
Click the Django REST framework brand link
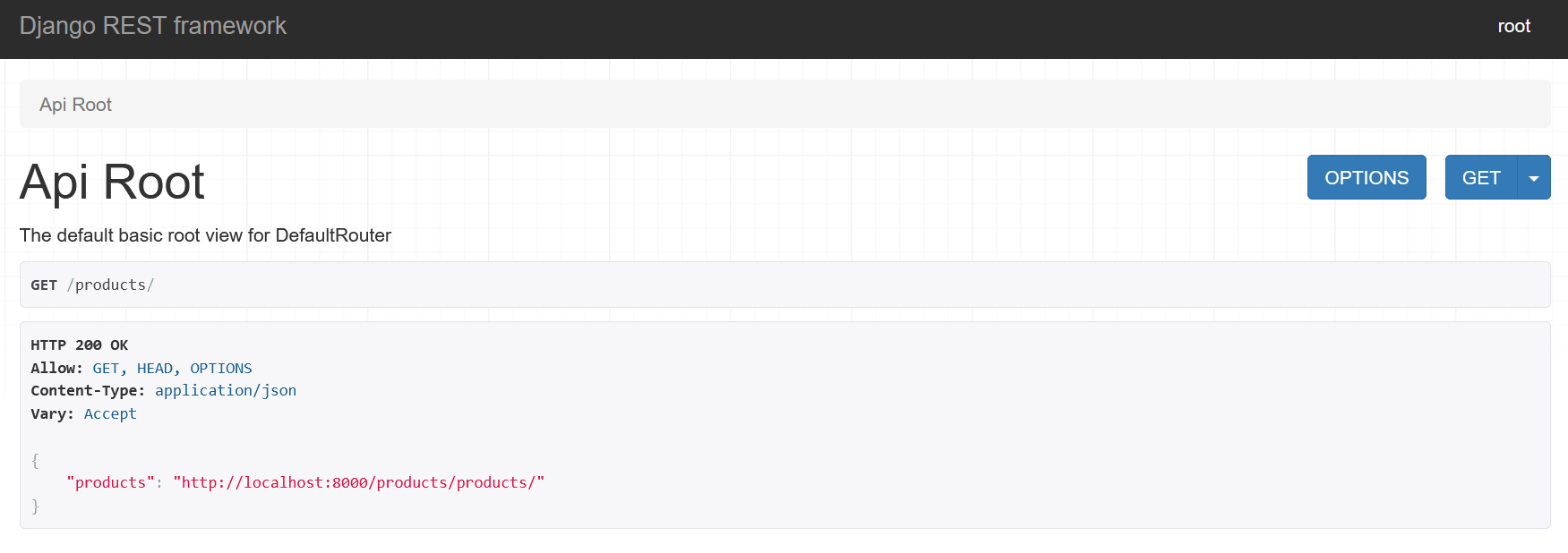tap(153, 26)
